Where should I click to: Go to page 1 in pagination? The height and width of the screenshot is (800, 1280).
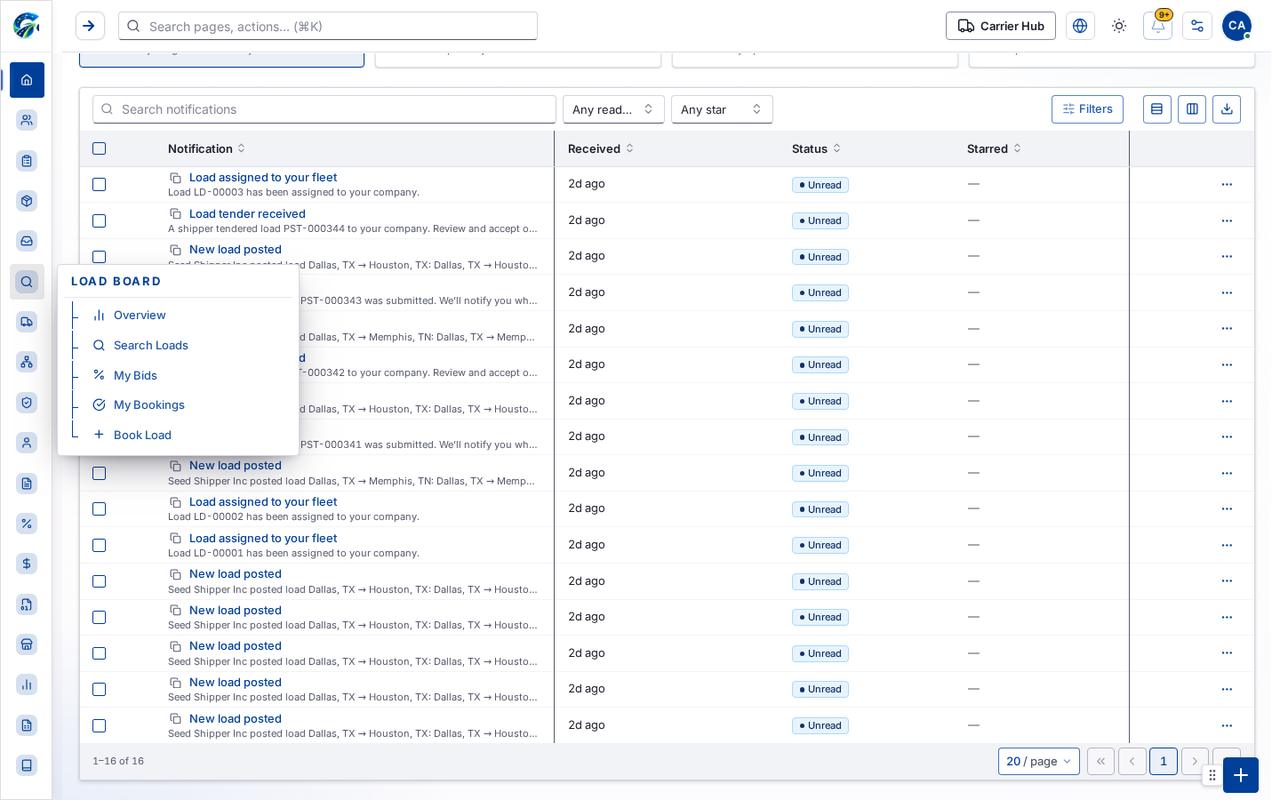(x=1163, y=761)
